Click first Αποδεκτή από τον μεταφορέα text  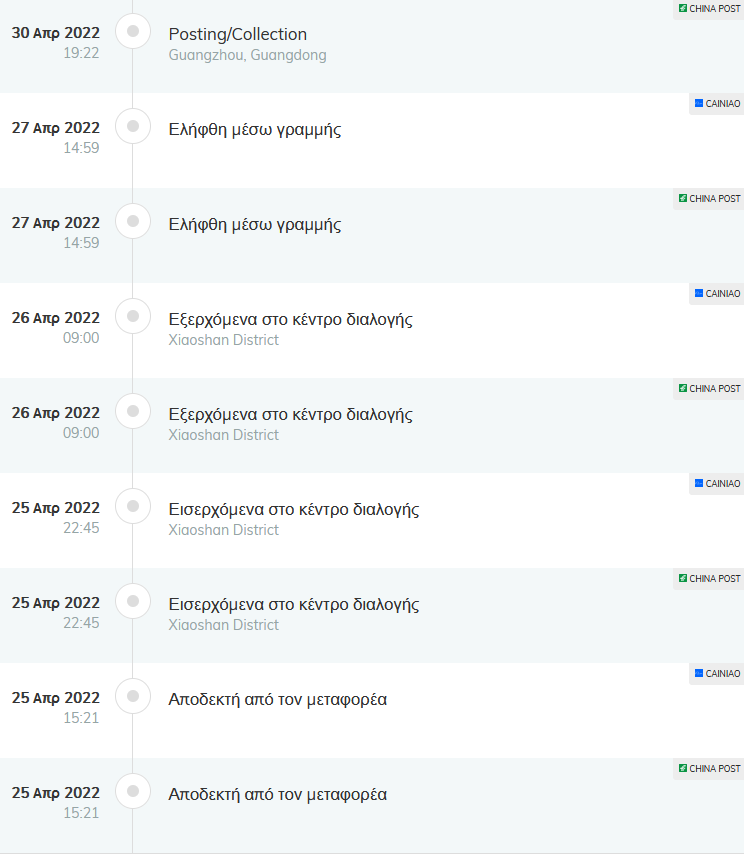pos(278,699)
